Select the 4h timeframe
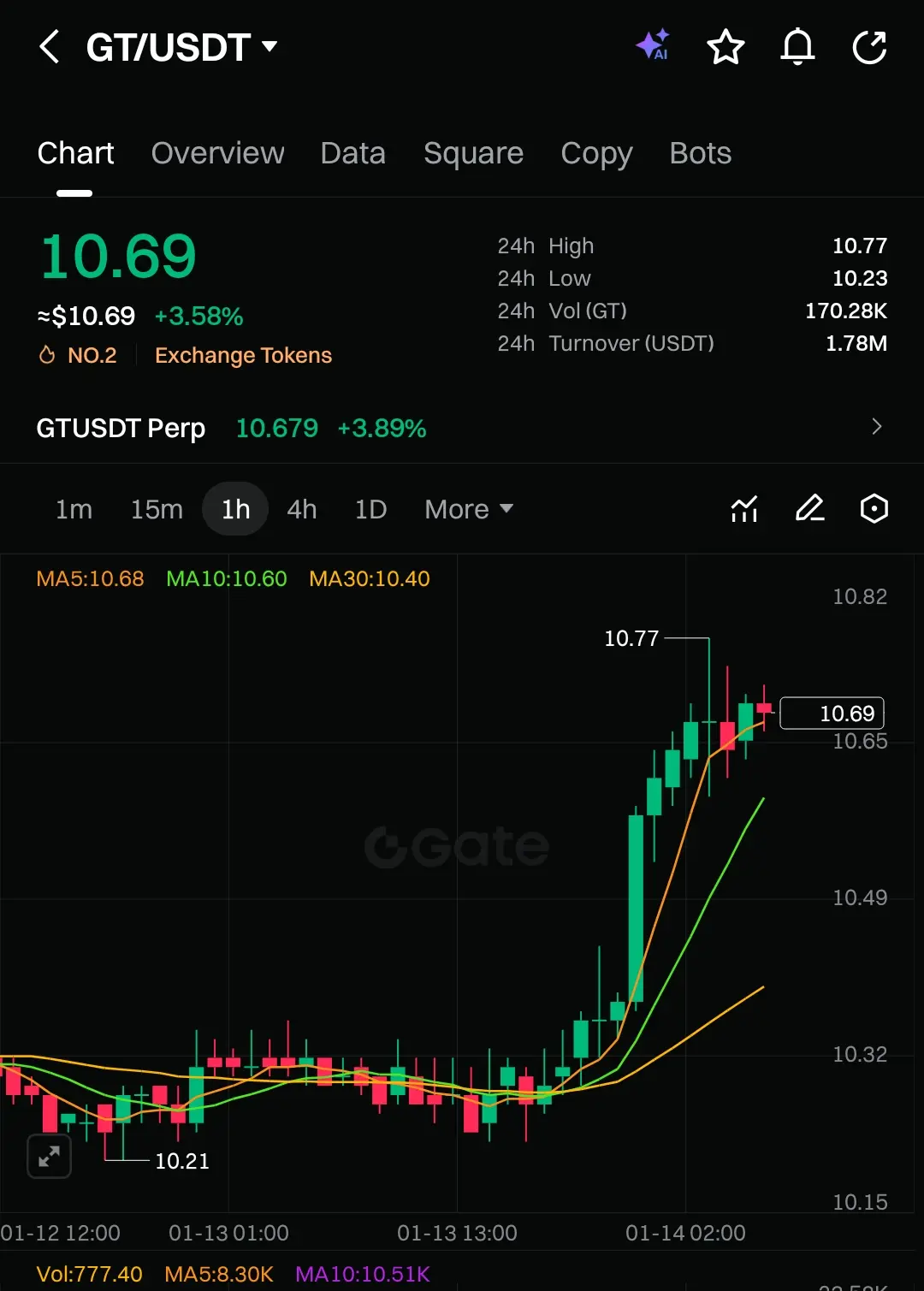Screen dimensions: 924x1291 pyautogui.click(x=302, y=510)
